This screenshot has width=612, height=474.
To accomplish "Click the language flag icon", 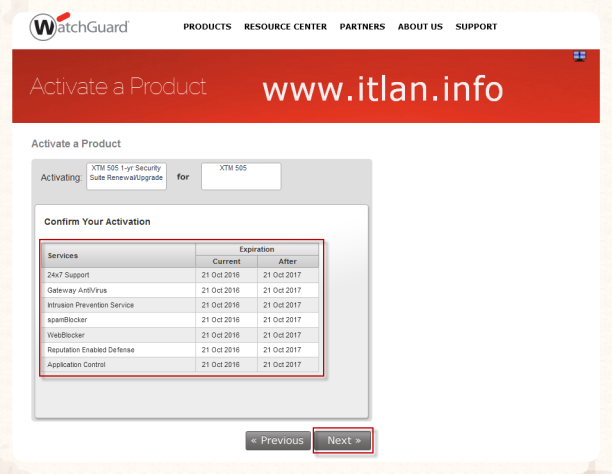I will [579, 56].
